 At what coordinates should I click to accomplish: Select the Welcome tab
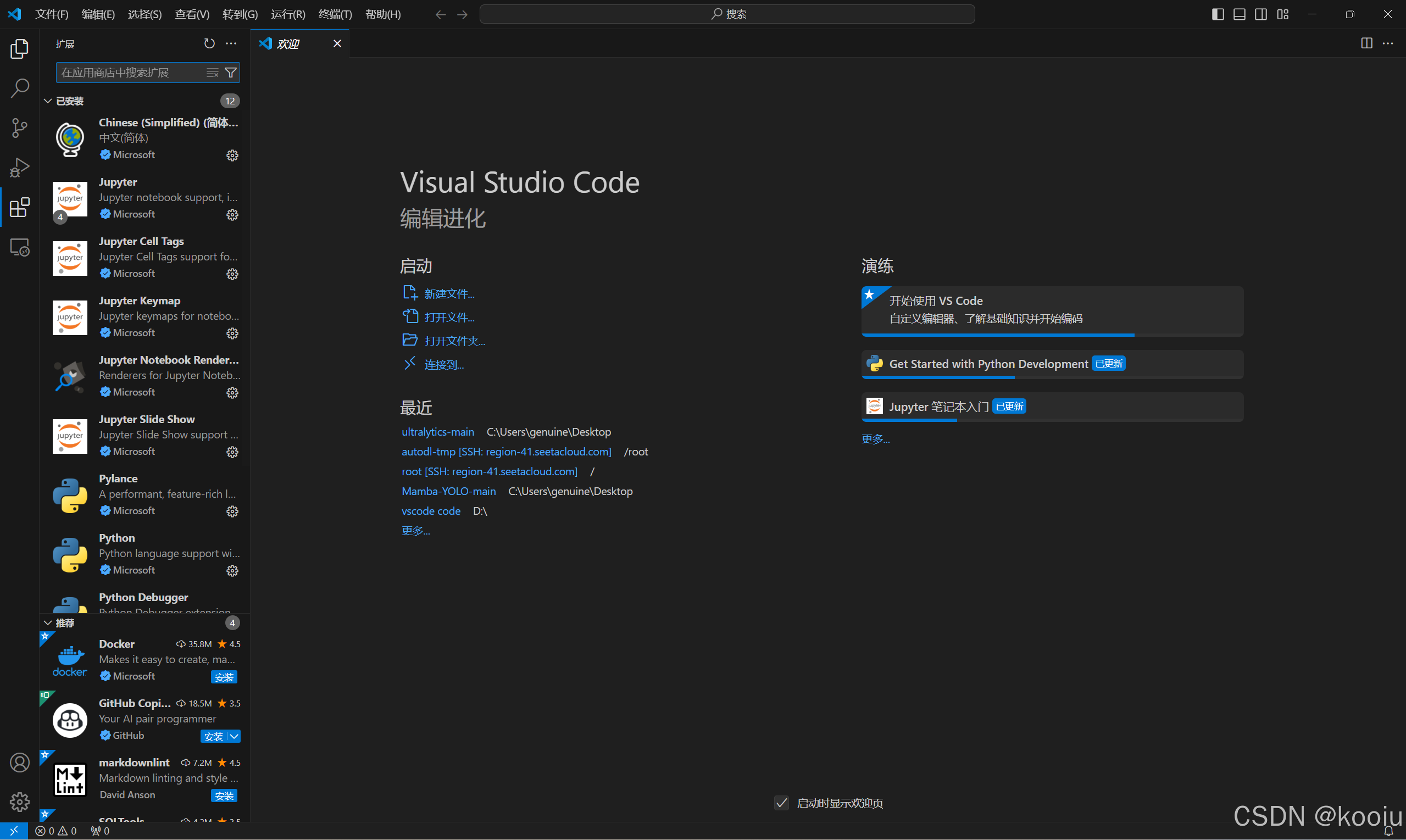(288, 43)
